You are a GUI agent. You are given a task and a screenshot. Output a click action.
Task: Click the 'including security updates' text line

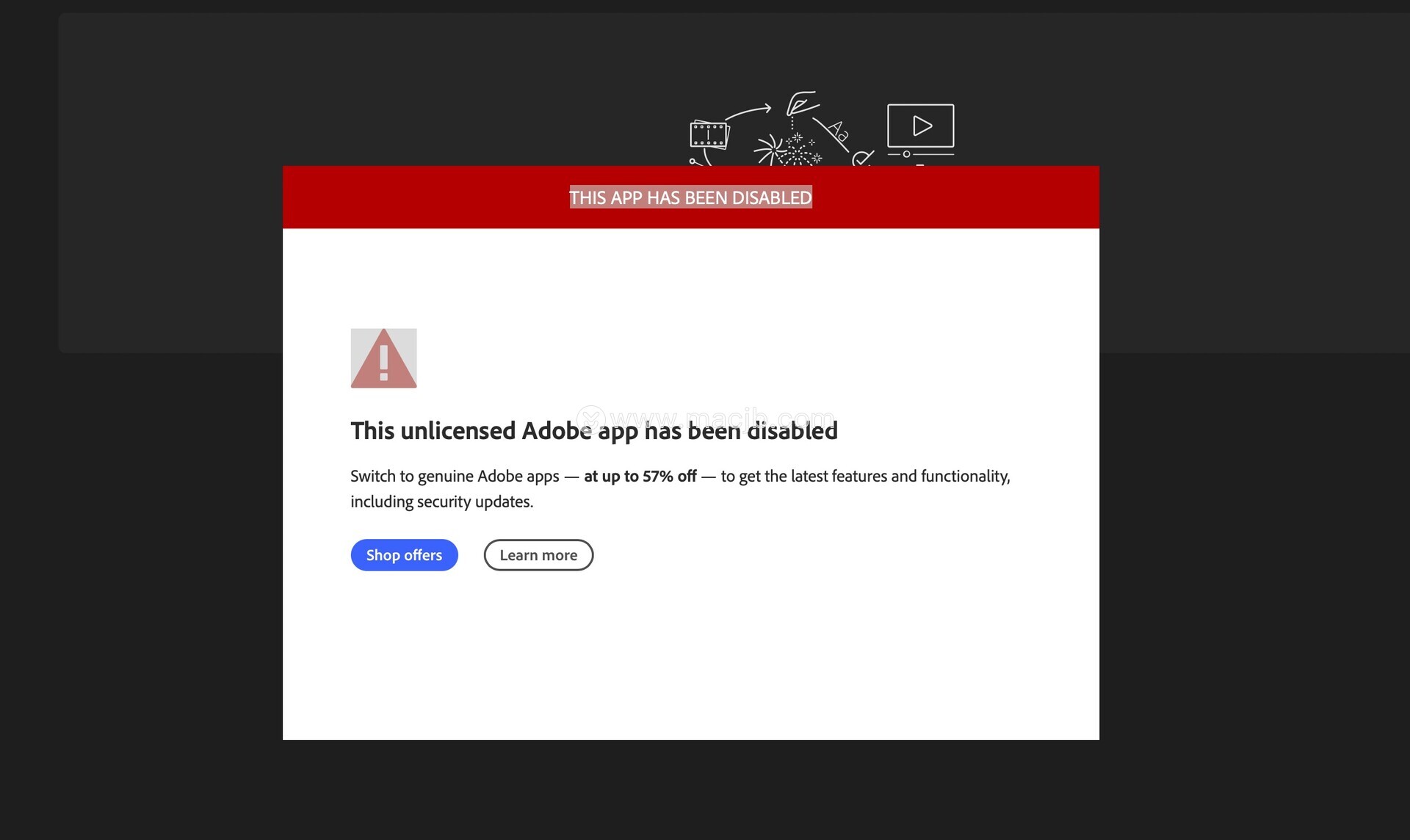click(441, 502)
